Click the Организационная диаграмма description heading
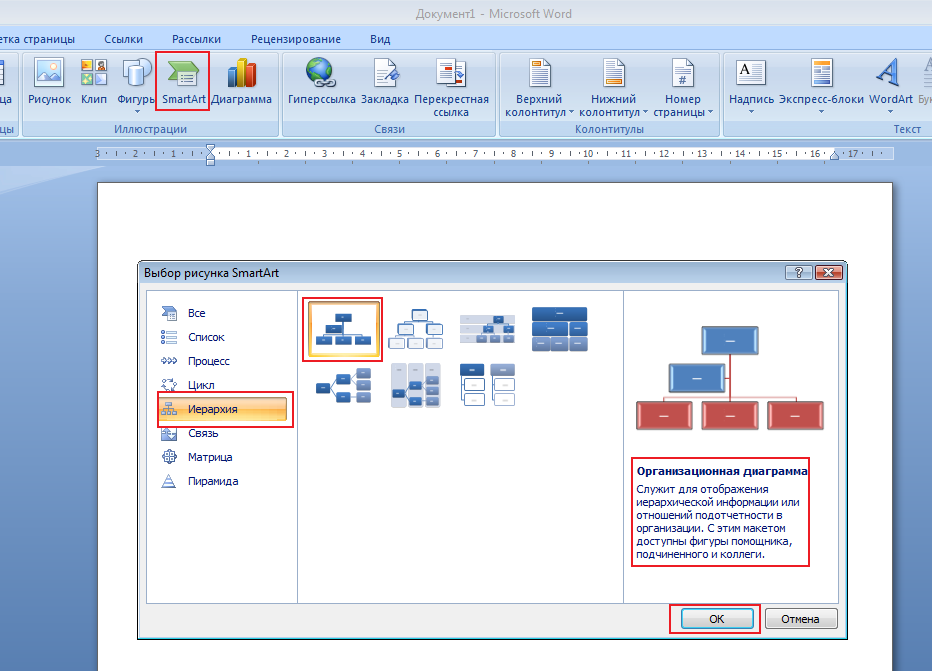 point(722,471)
